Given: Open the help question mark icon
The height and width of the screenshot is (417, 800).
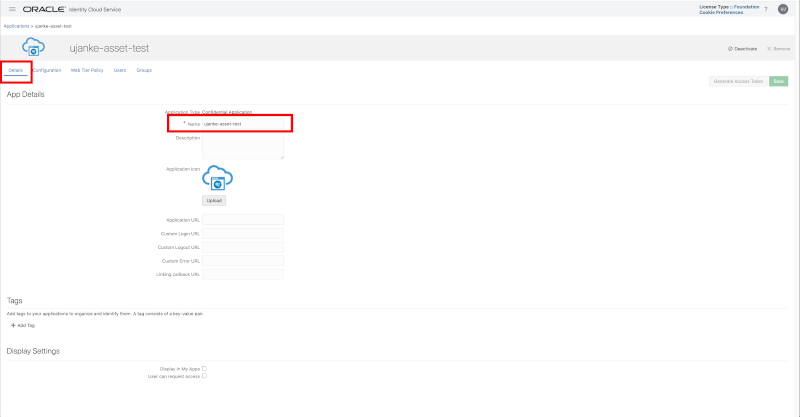Looking at the screenshot, I should click(766, 9).
